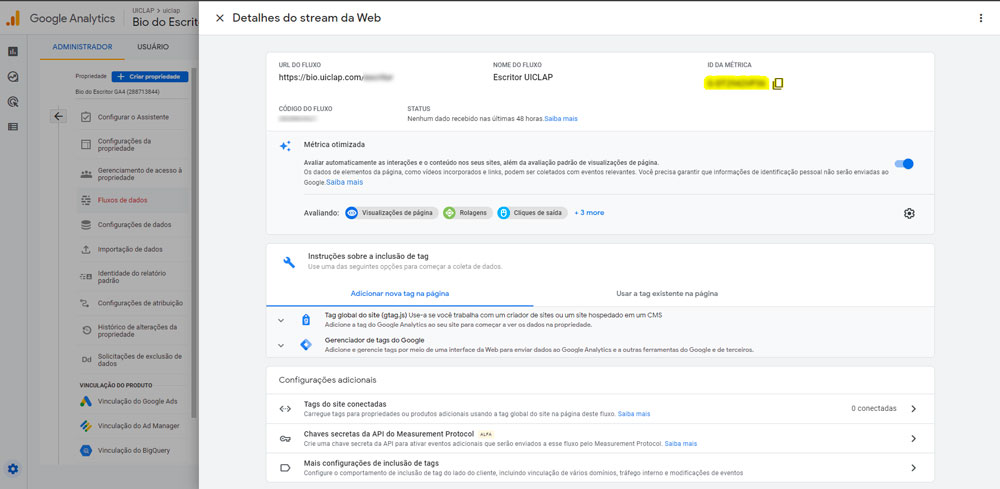The image size is (1000, 489).
Task: Select the ADMINISTRADOR tab
Action: click(x=82, y=47)
